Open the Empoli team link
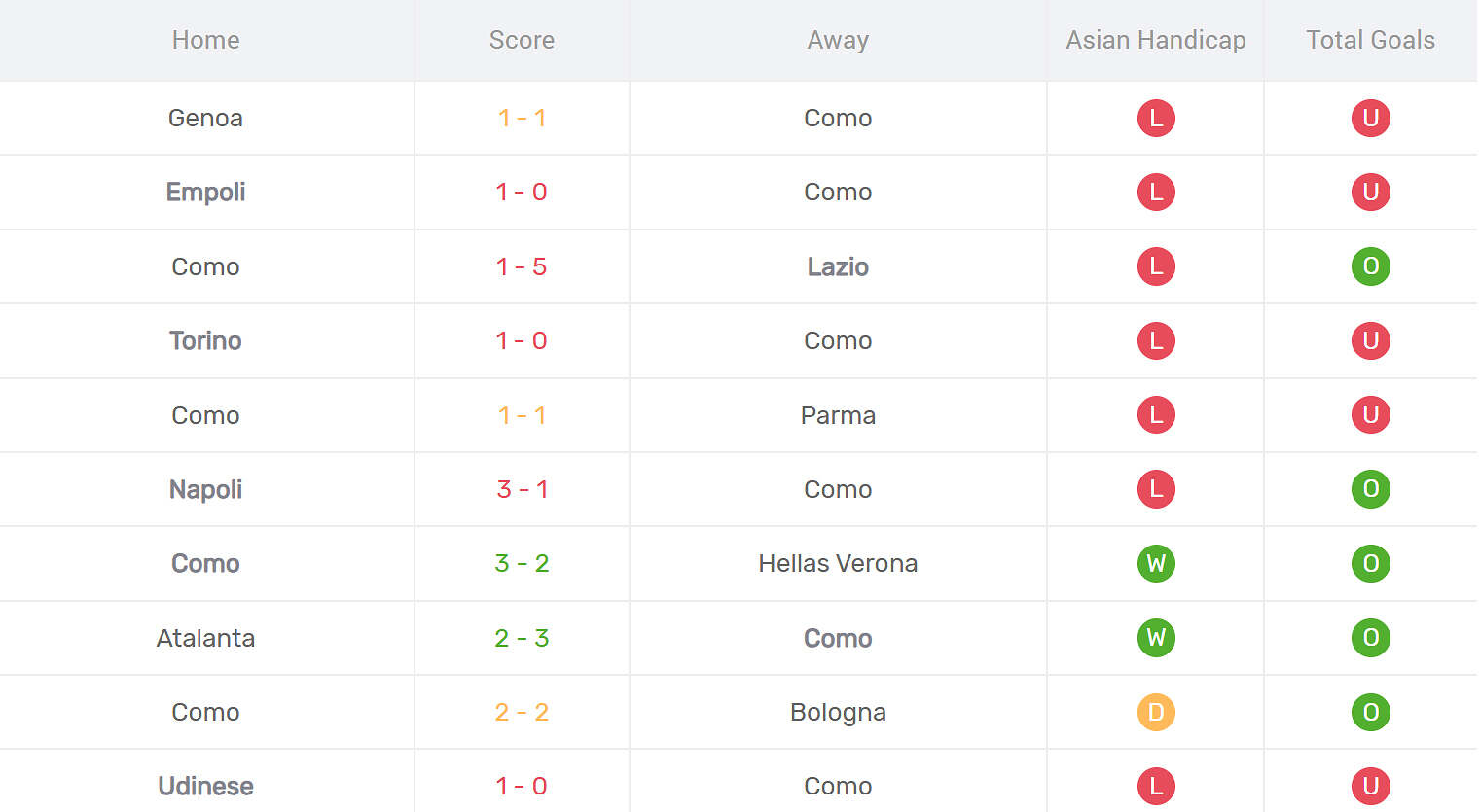Screen dimensions: 1480x812 (205, 193)
